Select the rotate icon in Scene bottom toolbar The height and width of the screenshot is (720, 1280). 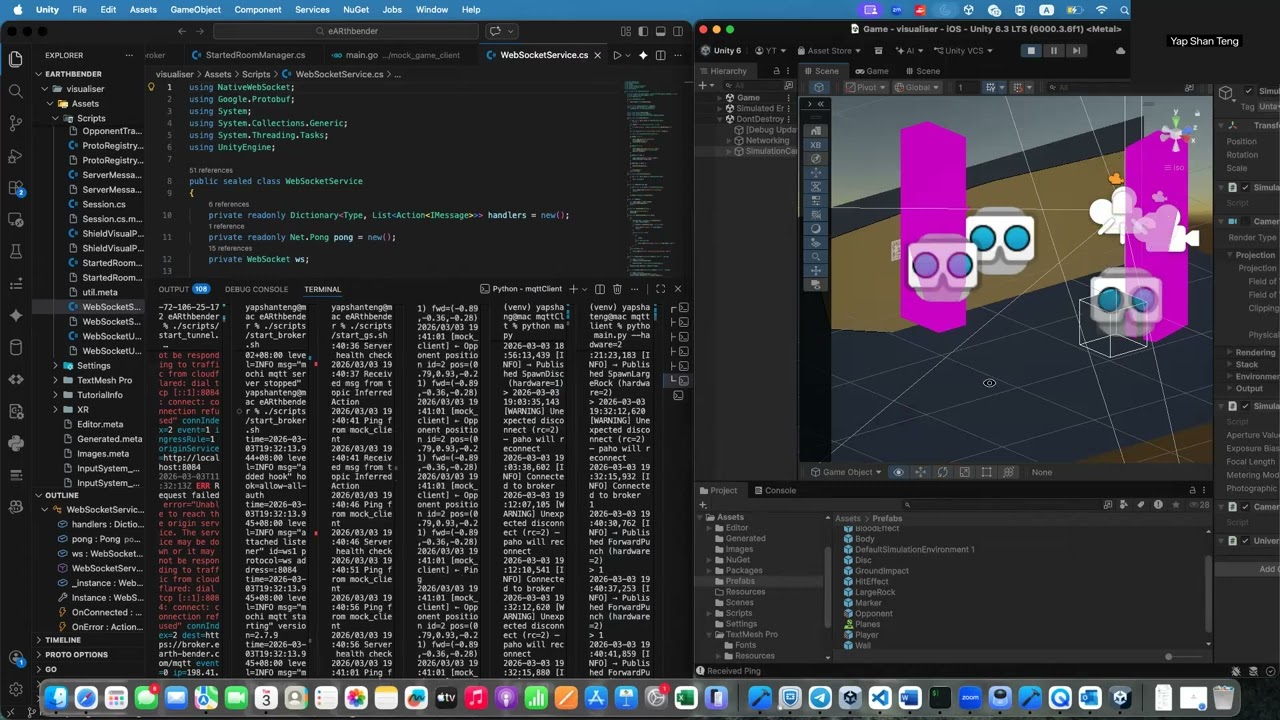pyautogui.click(x=942, y=472)
